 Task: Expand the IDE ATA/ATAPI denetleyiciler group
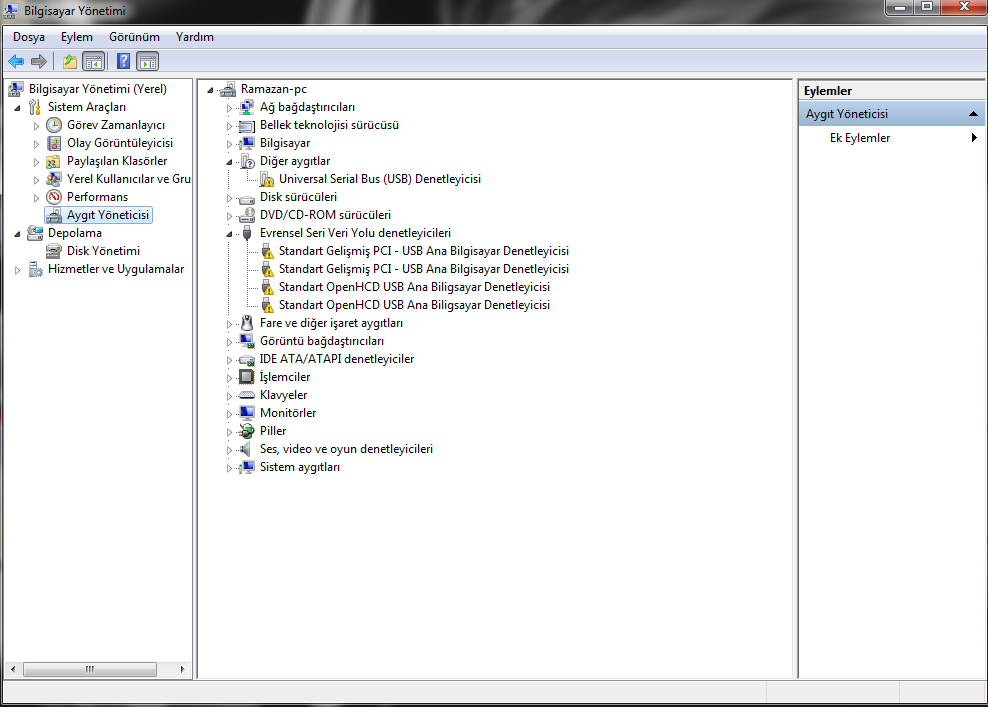(229, 360)
